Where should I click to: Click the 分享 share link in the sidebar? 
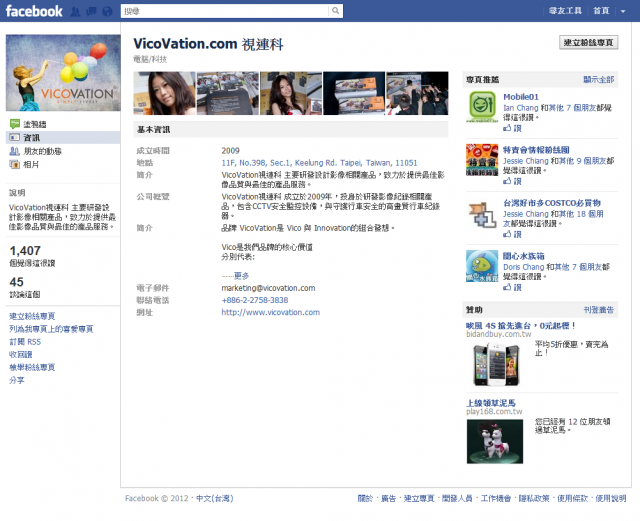click(x=17, y=380)
